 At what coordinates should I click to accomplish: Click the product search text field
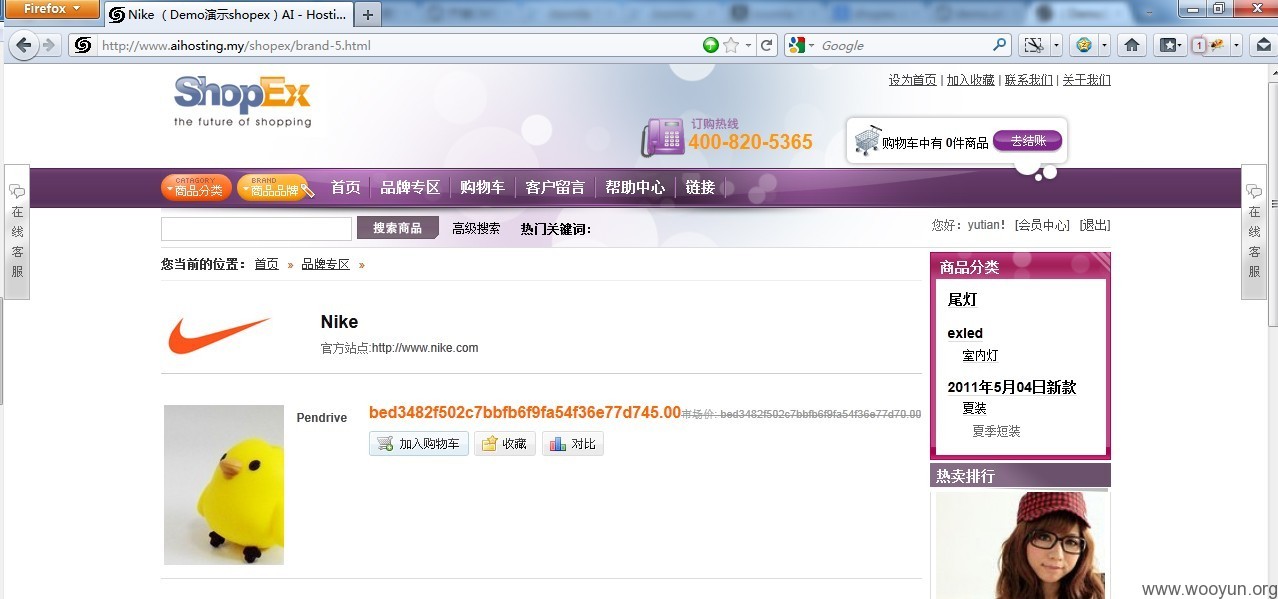point(256,229)
